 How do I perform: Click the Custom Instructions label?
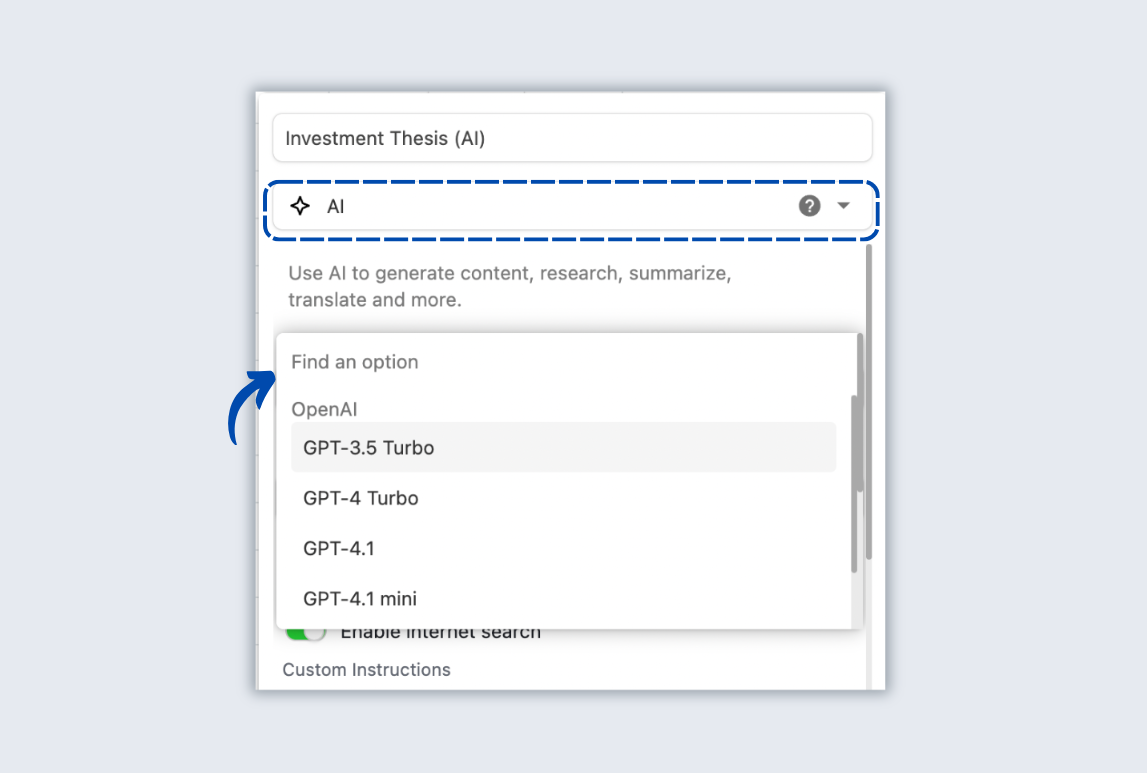click(x=366, y=670)
